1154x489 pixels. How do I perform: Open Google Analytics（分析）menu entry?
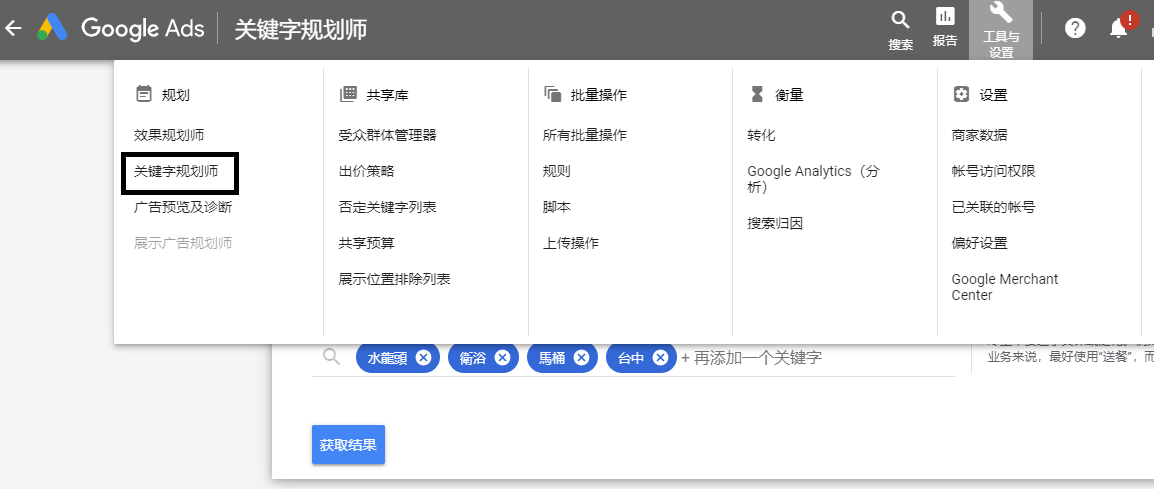click(813, 179)
